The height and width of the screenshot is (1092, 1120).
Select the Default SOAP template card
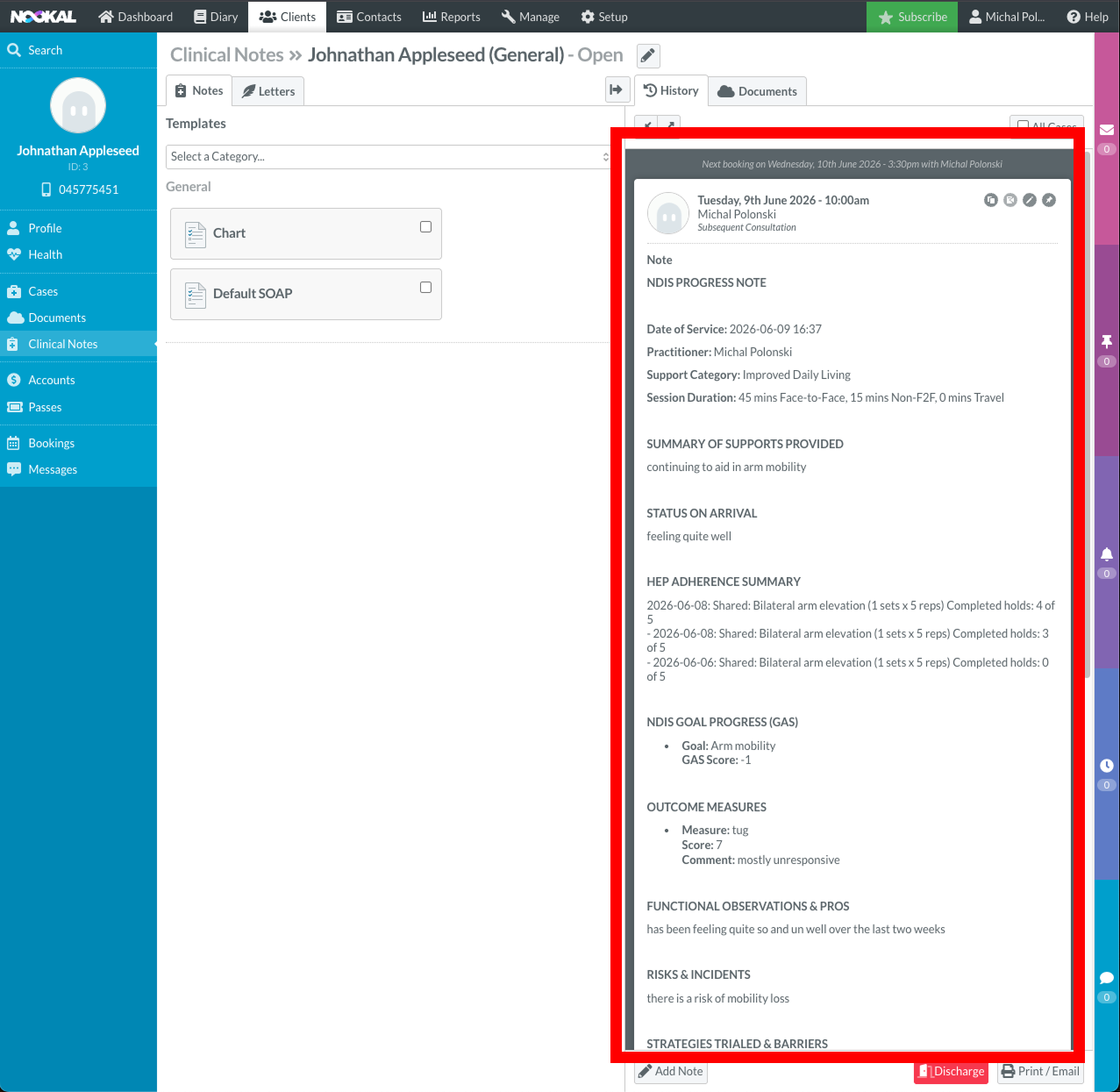(x=306, y=294)
